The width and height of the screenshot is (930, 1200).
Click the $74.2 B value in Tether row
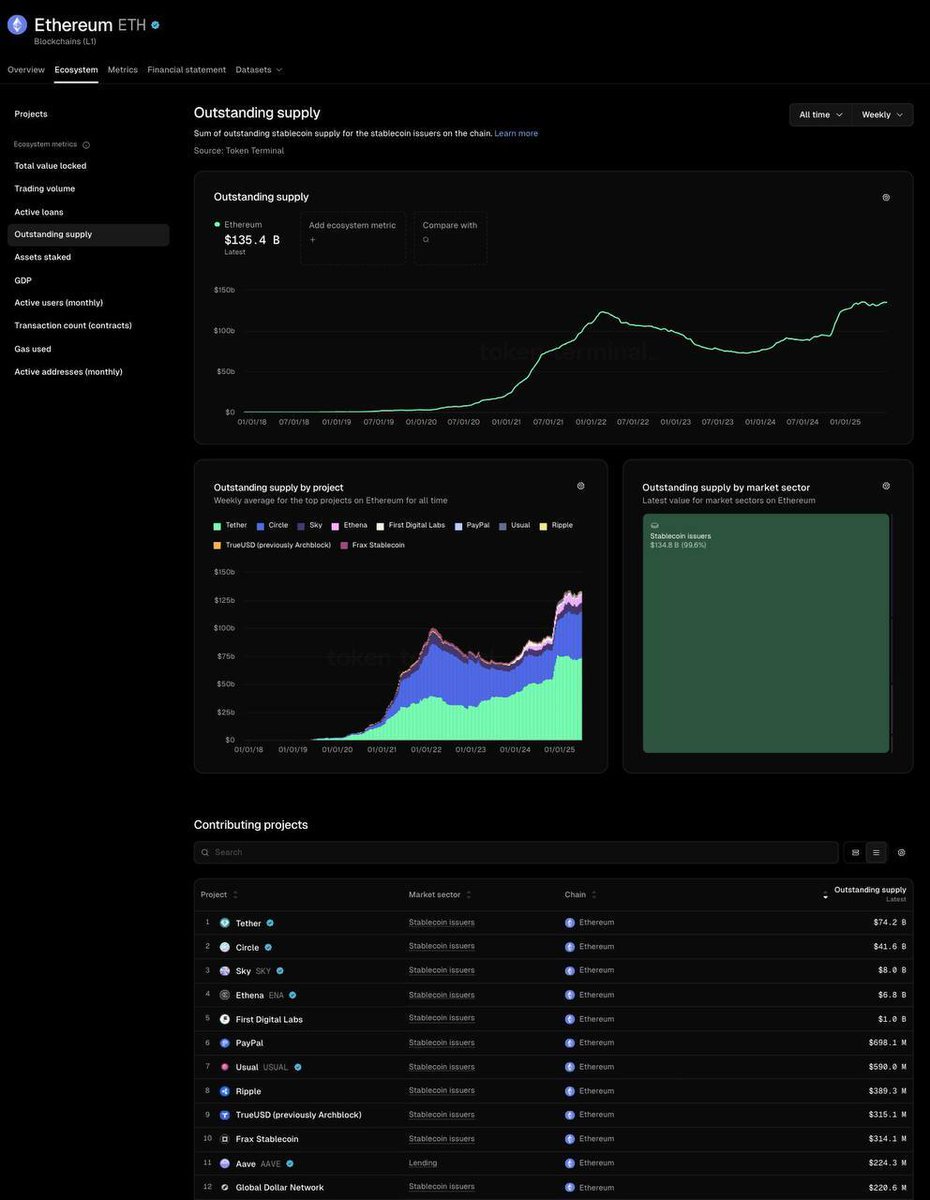(890, 923)
